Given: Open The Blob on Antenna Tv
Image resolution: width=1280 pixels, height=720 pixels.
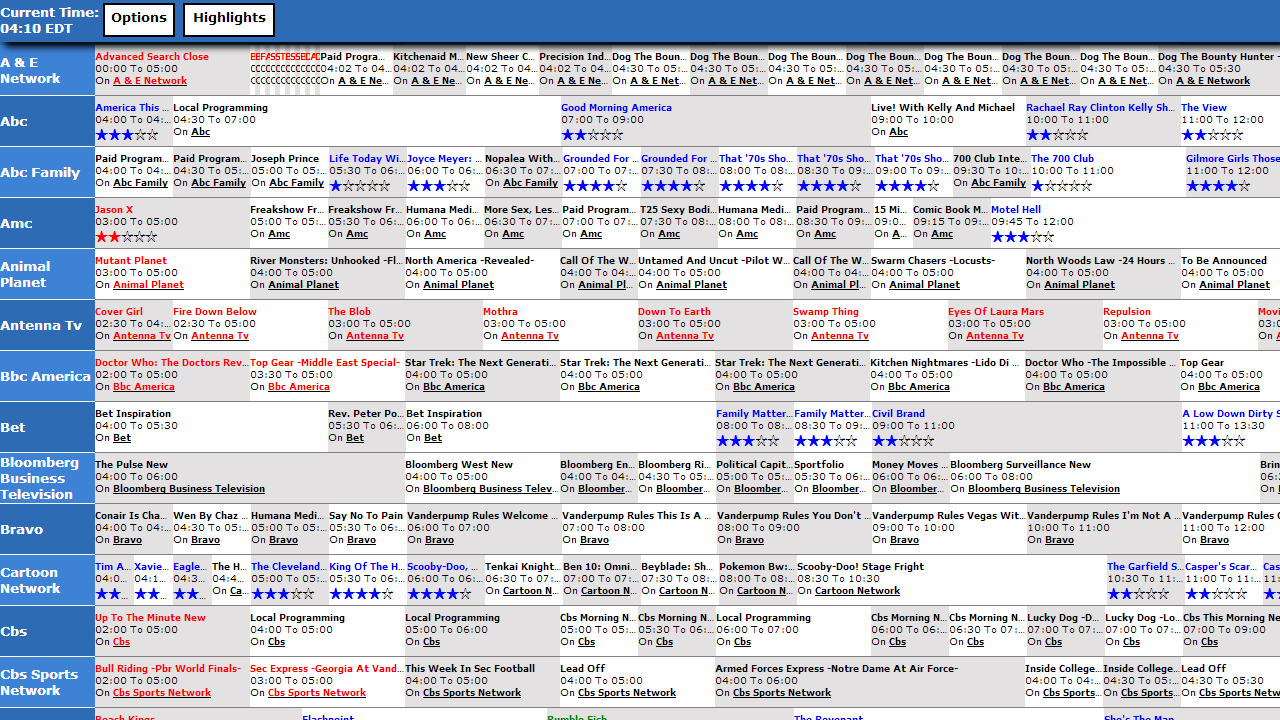Looking at the screenshot, I should [350, 312].
